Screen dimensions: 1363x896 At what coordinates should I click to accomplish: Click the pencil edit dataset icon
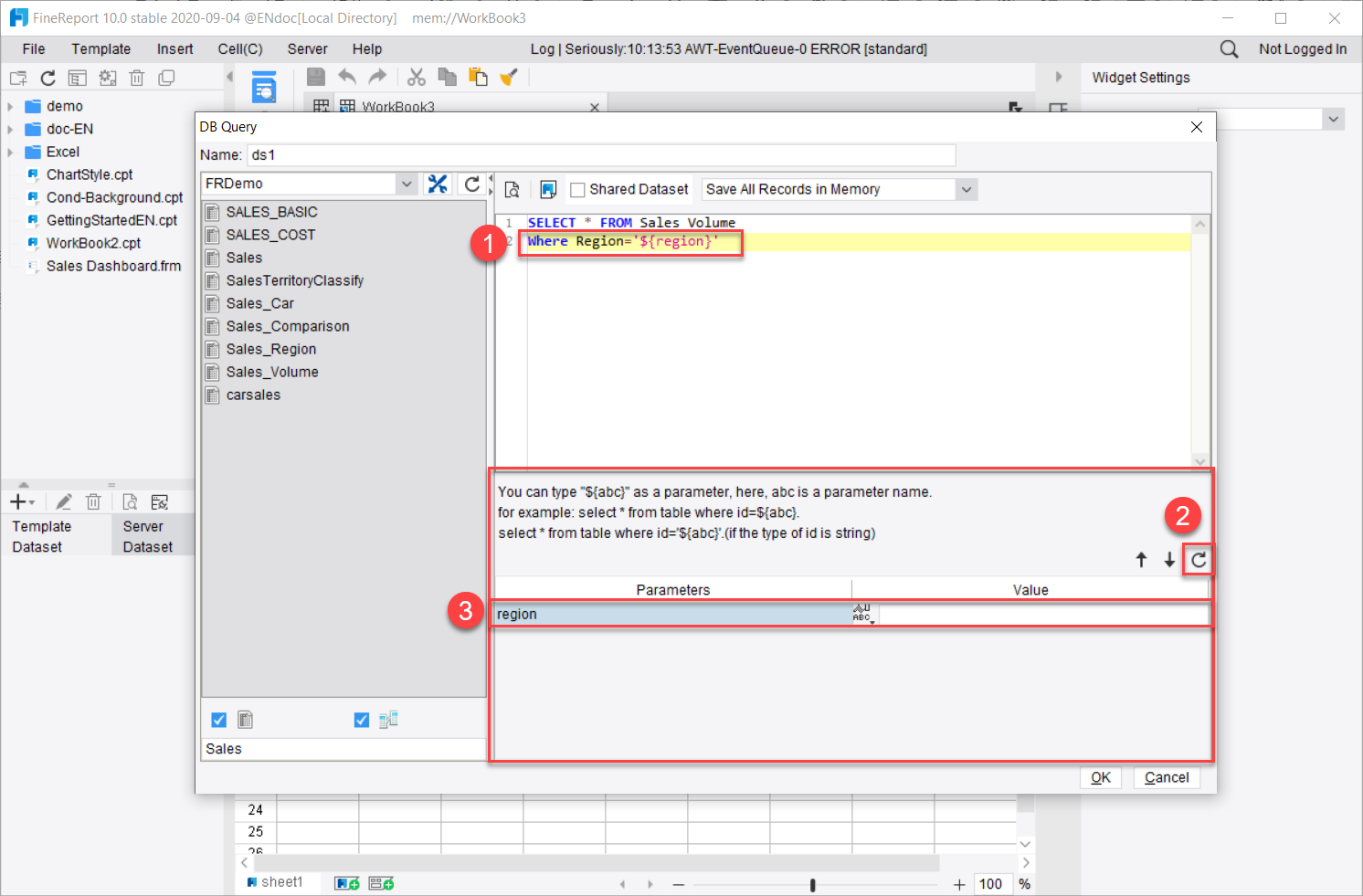[63, 502]
